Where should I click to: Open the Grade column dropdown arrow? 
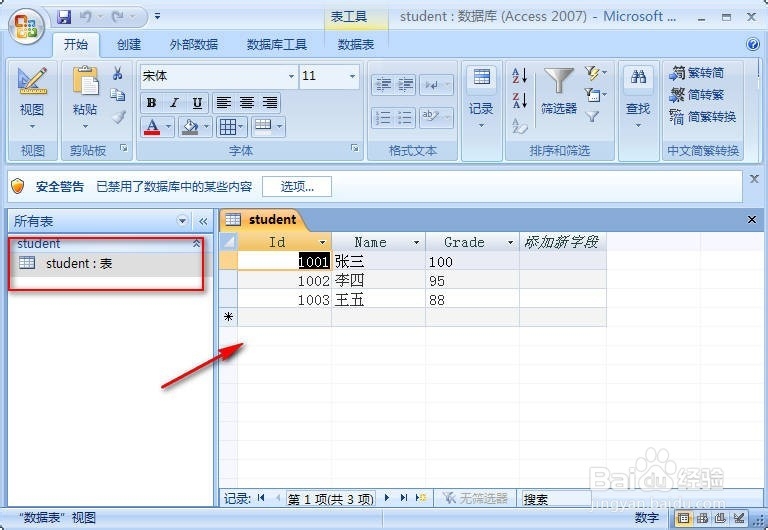click(x=510, y=242)
